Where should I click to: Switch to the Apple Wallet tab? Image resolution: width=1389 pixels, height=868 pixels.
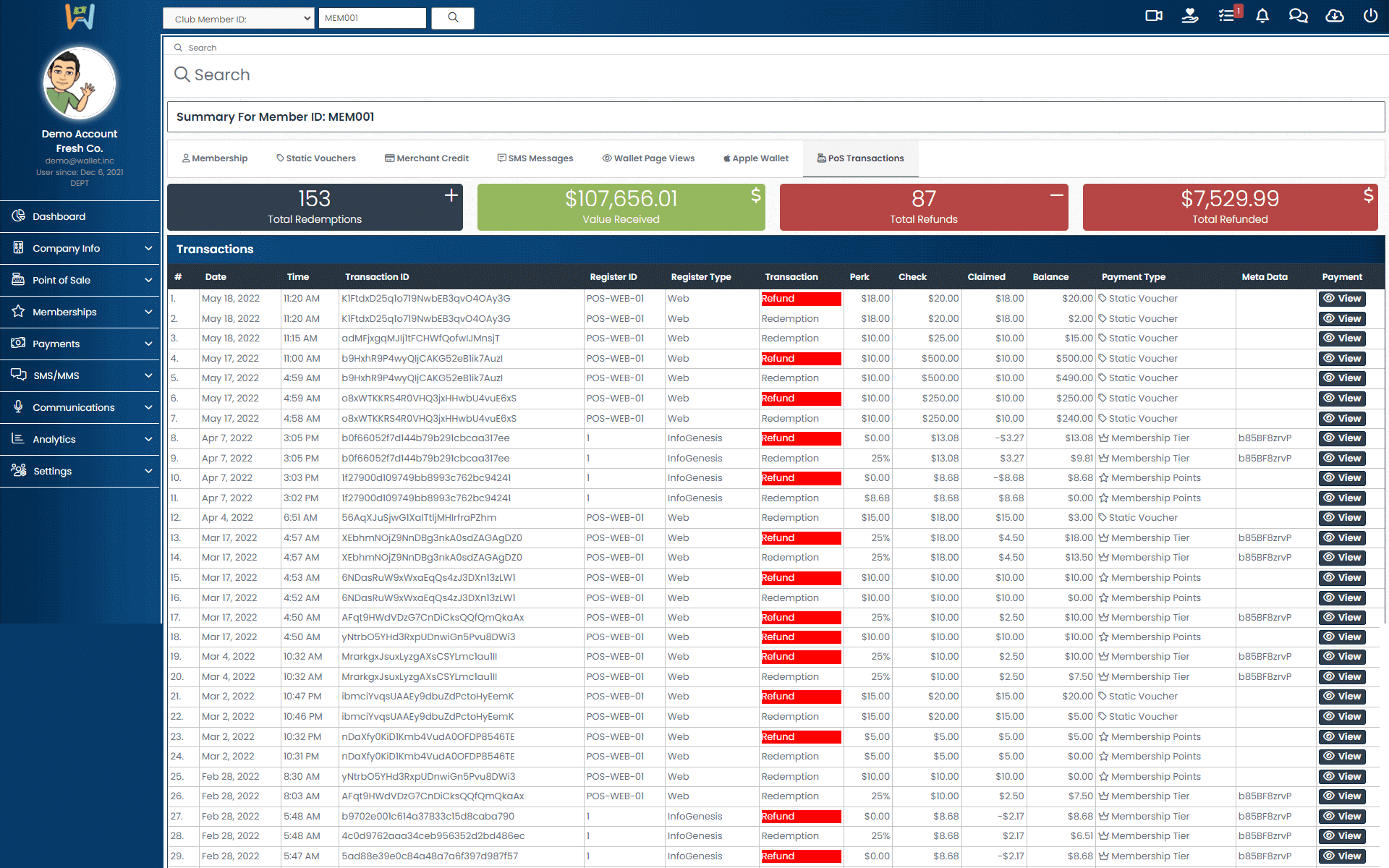click(x=756, y=158)
